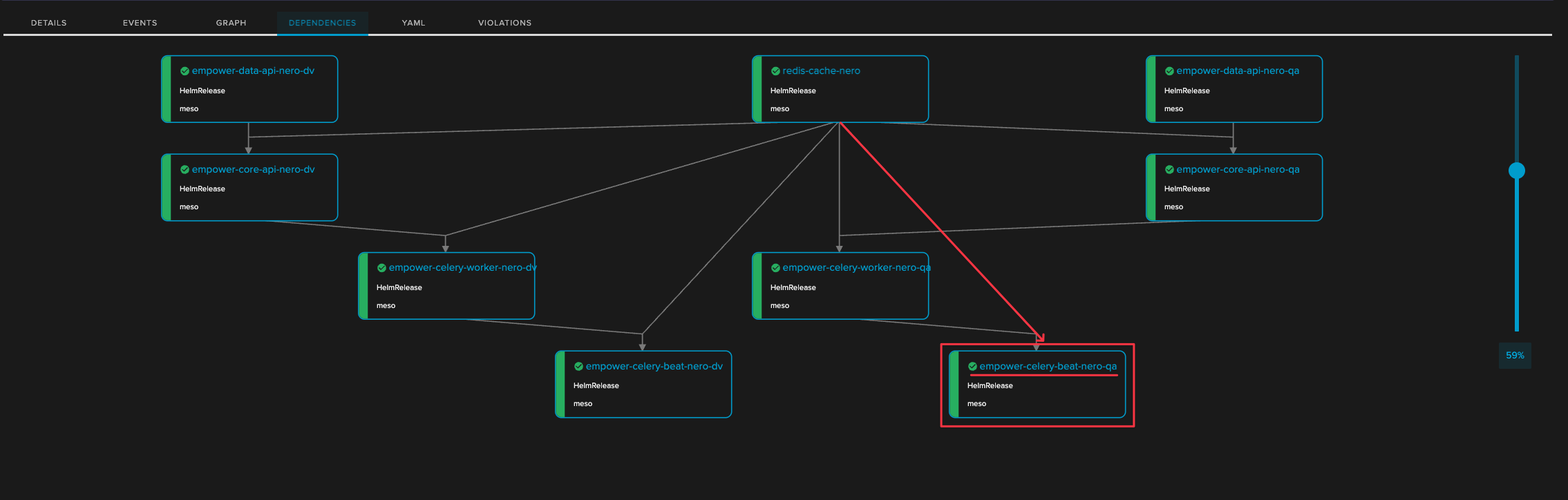This screenshot has width=1568, height=500.
Task: Open the Details tab
Action: 49,23
